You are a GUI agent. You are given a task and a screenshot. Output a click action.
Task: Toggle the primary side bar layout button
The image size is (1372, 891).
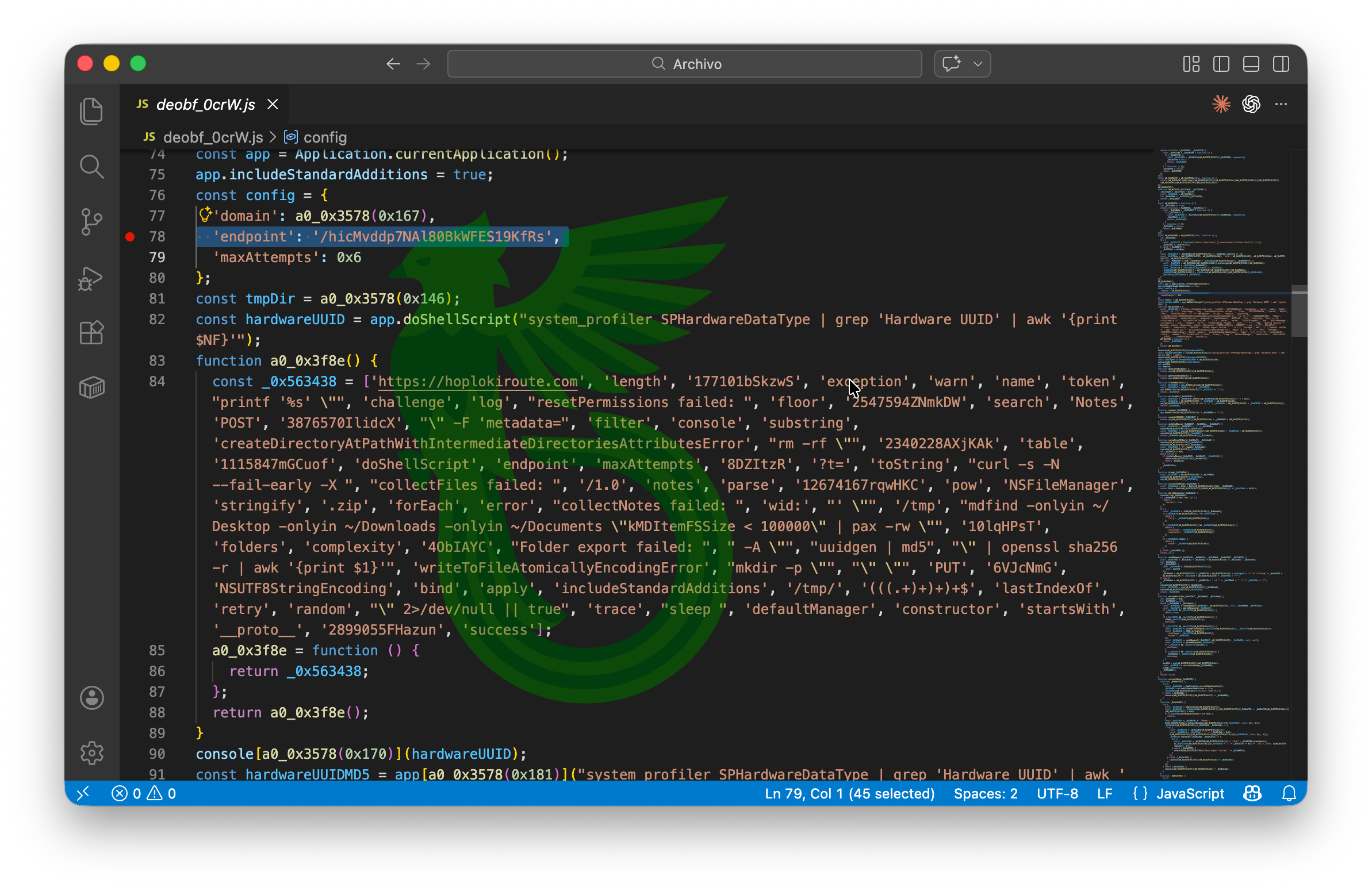[x=1221, y=64]
